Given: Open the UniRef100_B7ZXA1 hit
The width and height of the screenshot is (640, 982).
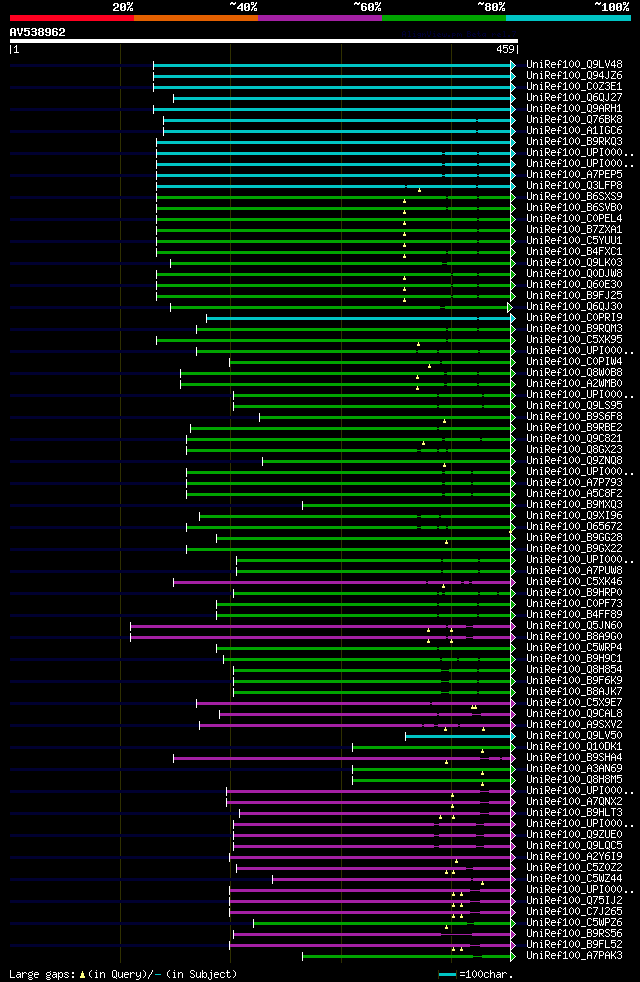Looking at the screenshot, I should coord(574,230).
